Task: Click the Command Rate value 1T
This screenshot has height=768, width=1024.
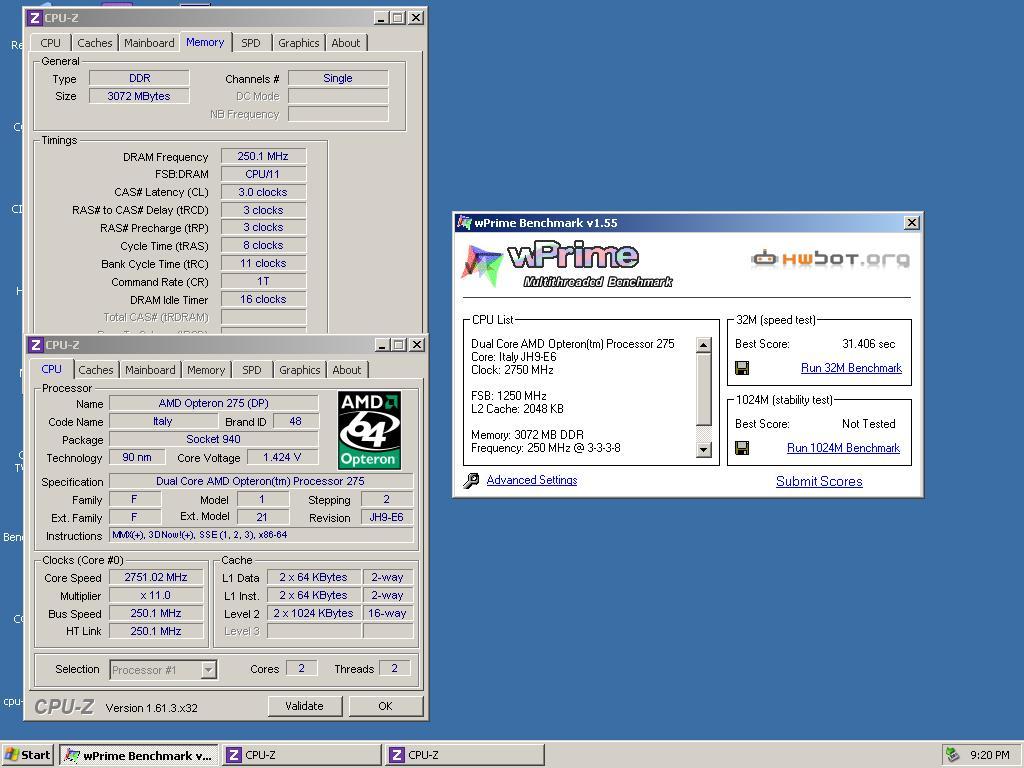Action: 263,281
